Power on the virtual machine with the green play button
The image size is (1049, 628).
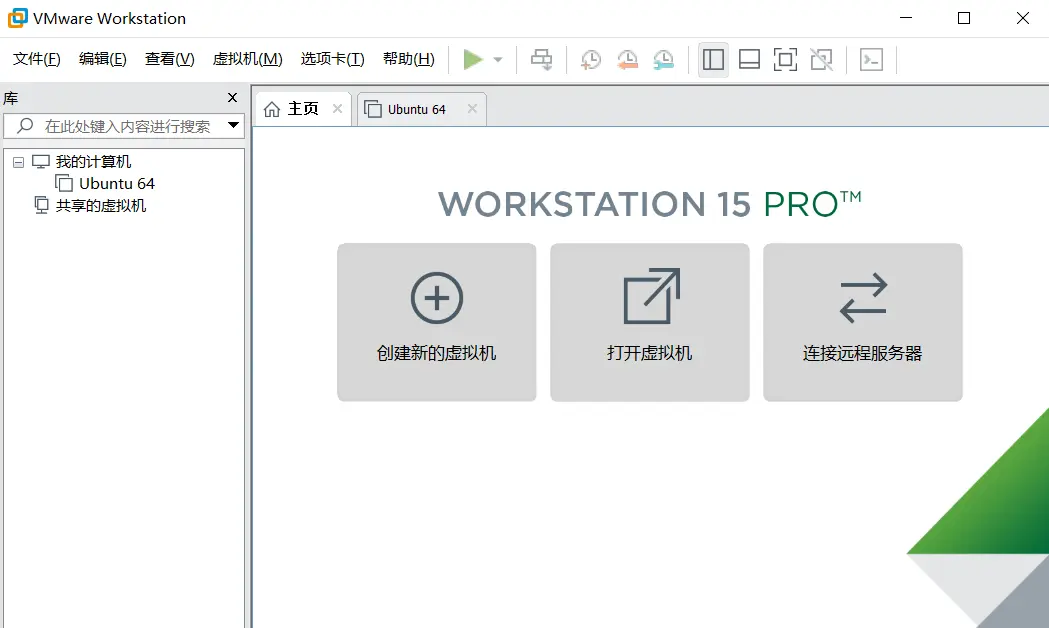473,60
